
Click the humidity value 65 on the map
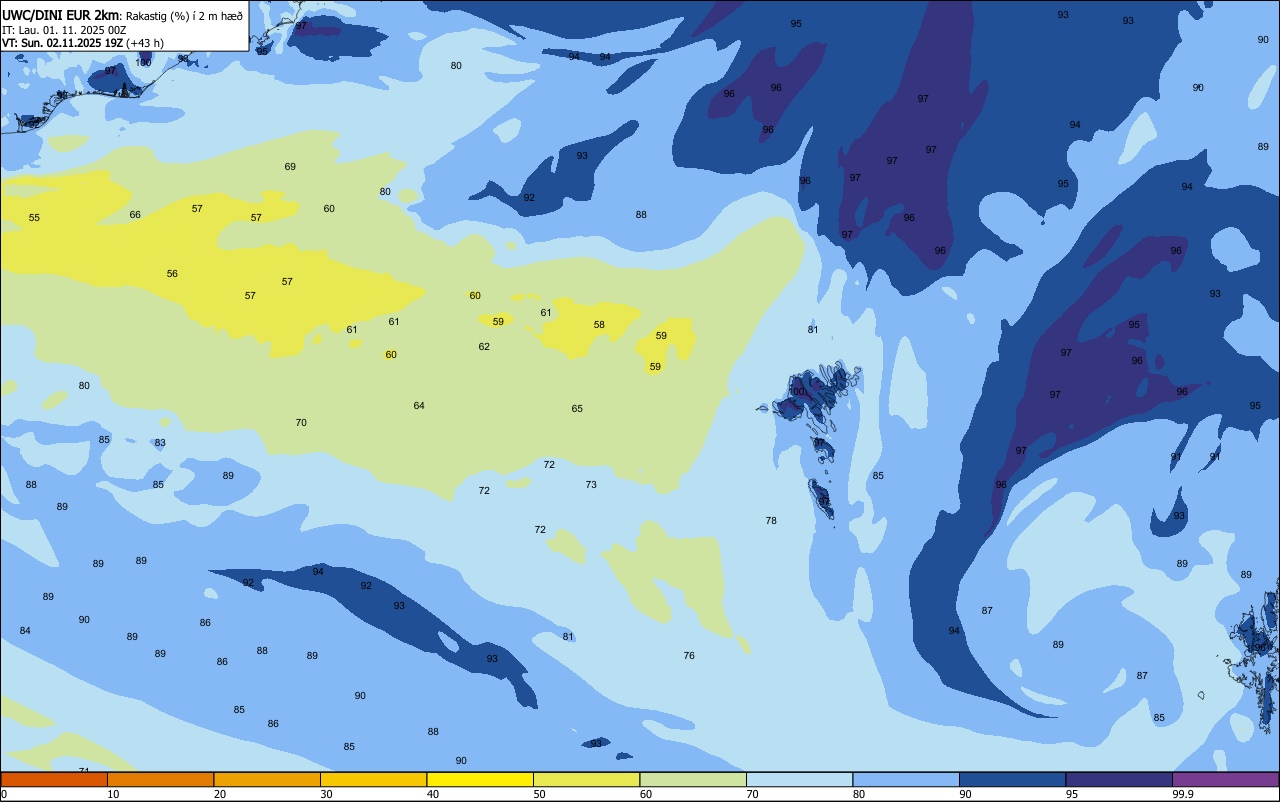[x=577, y=408]
